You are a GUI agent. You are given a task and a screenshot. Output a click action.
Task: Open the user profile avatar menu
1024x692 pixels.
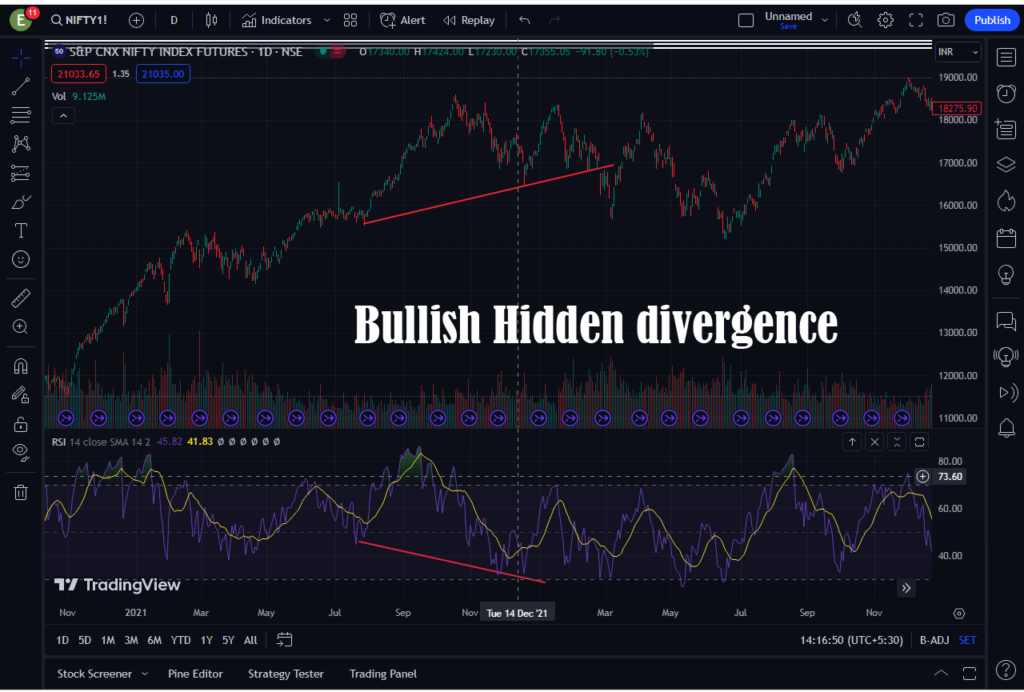(x=21, y=20)
